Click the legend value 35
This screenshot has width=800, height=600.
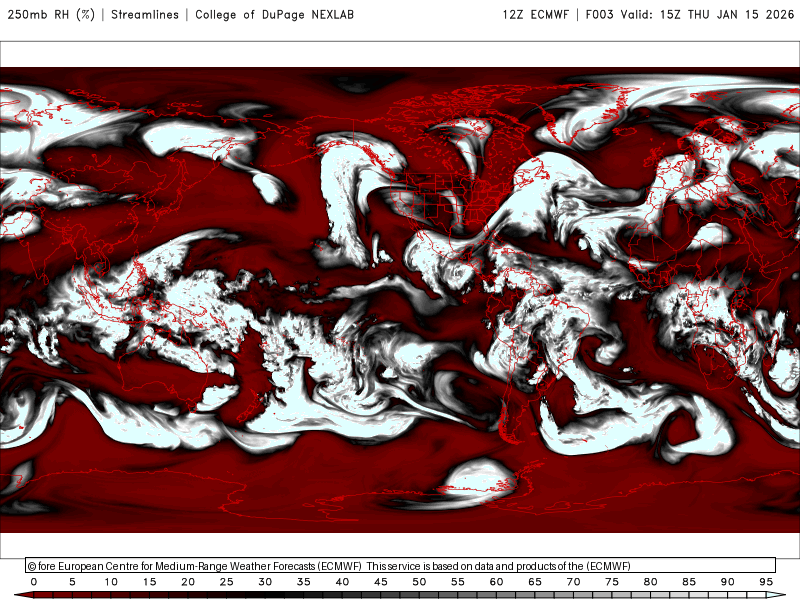click(304, 582)
